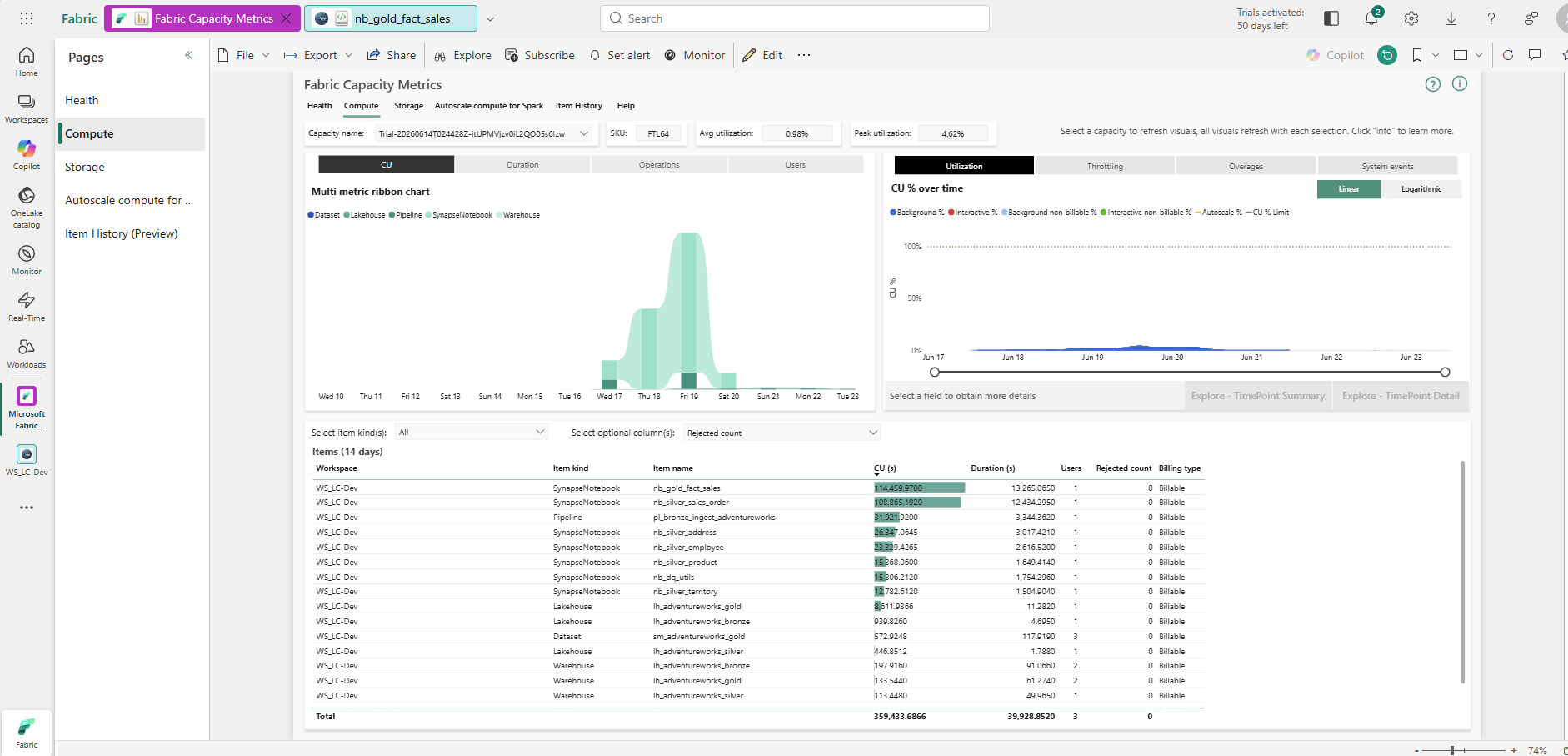
Task: Toggle the layout panel icon in header
Action: [x=1331, y=18]
